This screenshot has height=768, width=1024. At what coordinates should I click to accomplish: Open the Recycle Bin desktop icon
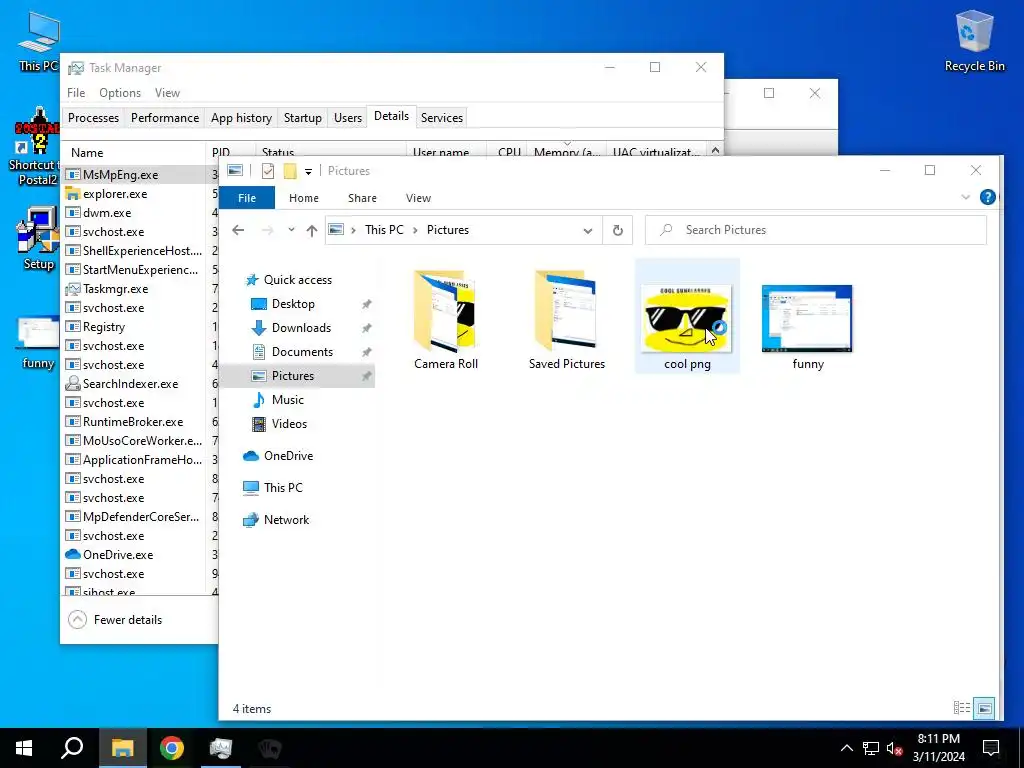click(974, 40)
